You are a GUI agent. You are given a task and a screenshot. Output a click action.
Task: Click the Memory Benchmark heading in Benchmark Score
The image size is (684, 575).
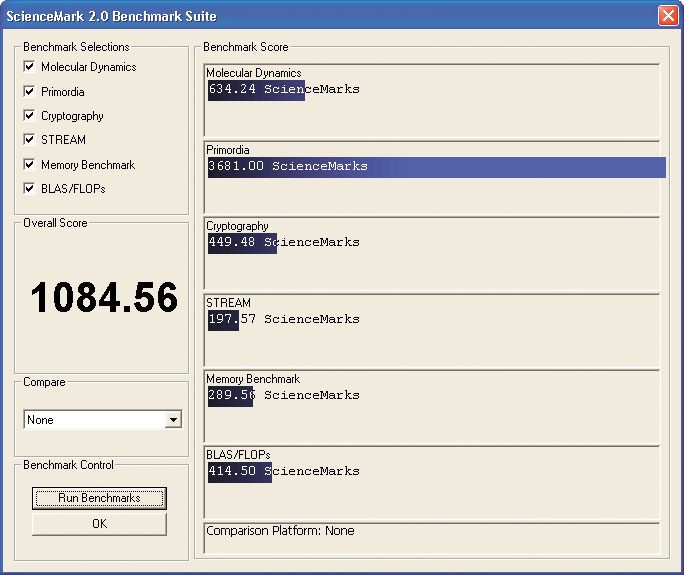pyautogui.click(x=253, y=379)
